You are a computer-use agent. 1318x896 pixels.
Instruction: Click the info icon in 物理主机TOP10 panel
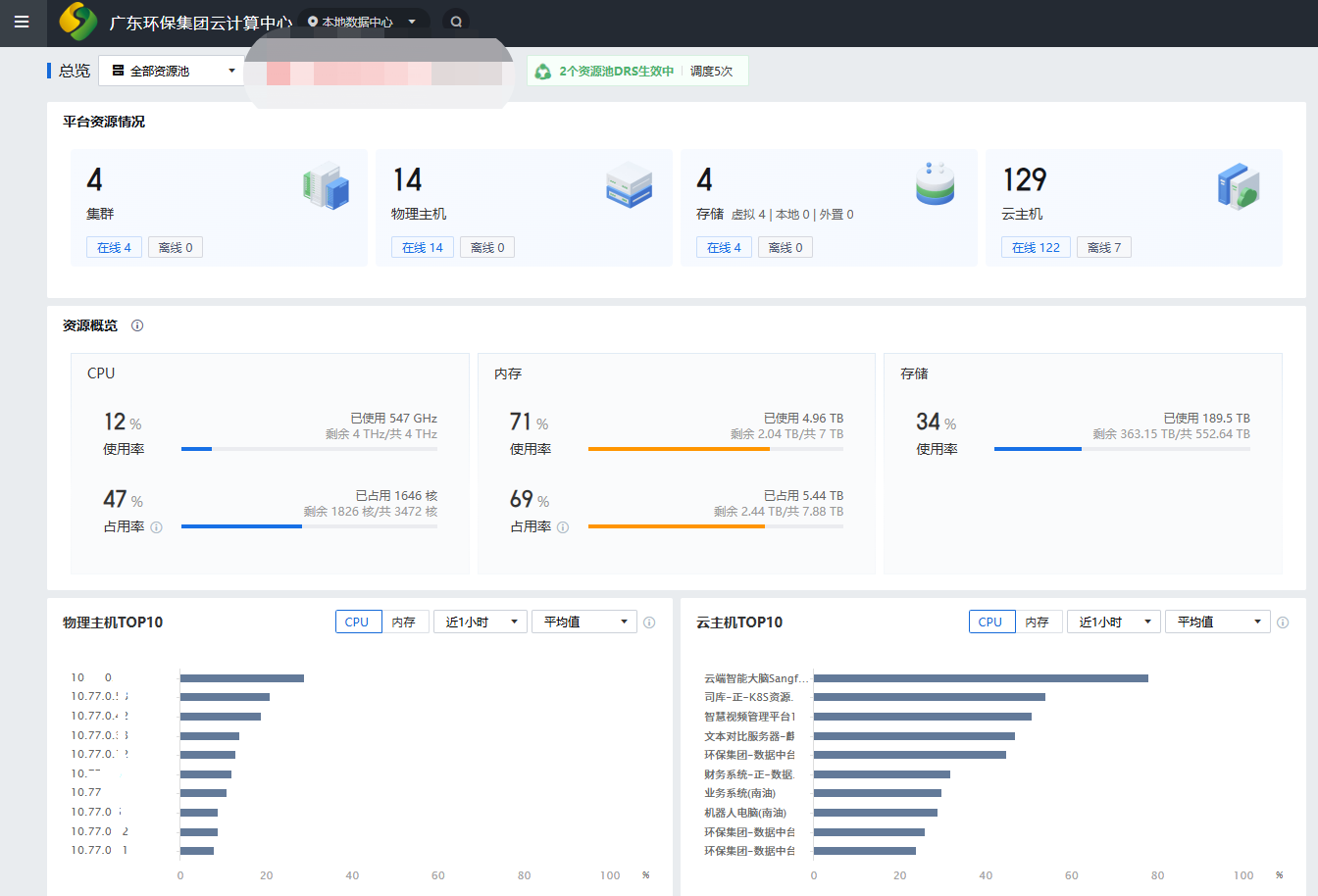point(649,622)
